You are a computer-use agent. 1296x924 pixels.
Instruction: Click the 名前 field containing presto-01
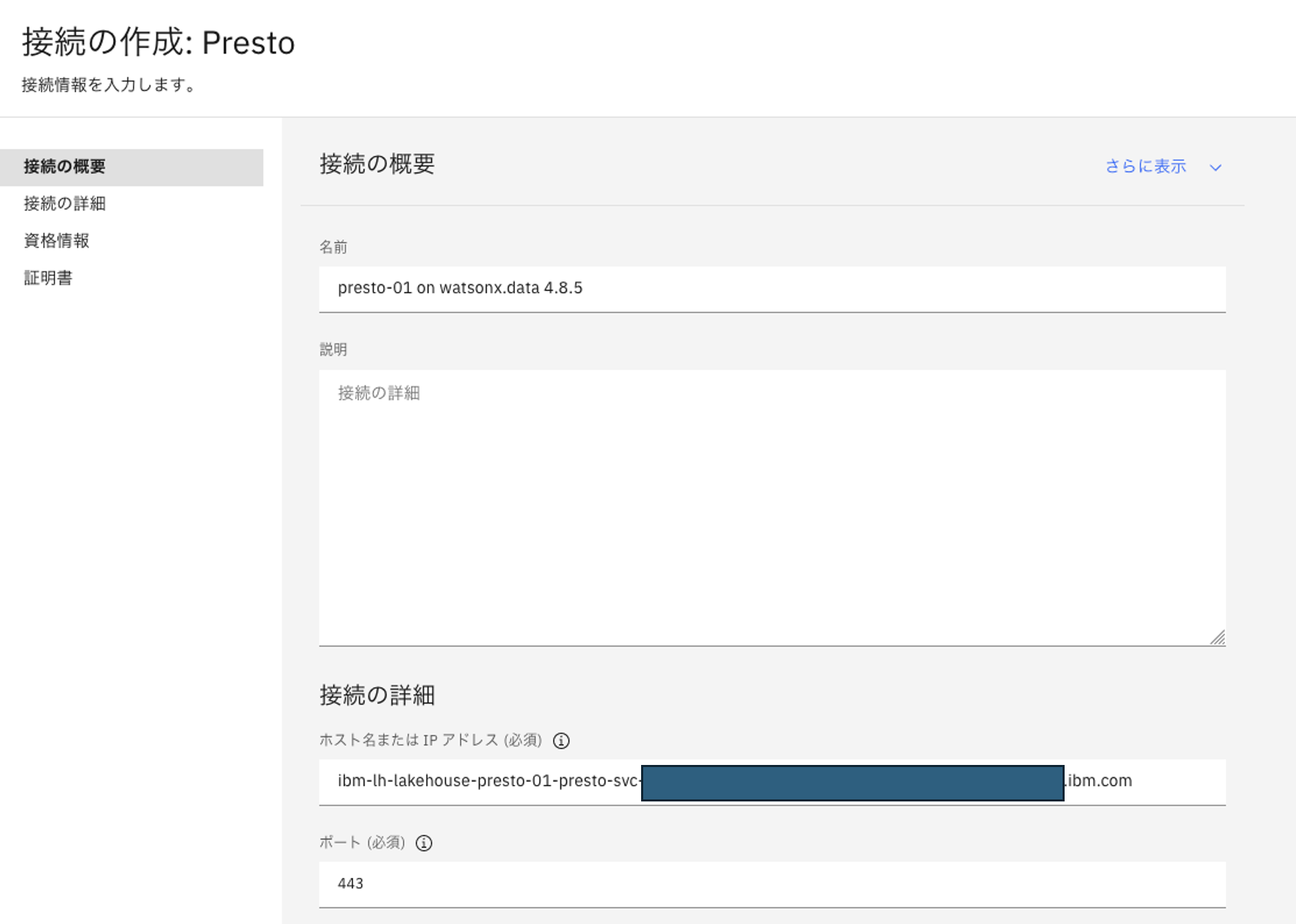pos(771,288)
